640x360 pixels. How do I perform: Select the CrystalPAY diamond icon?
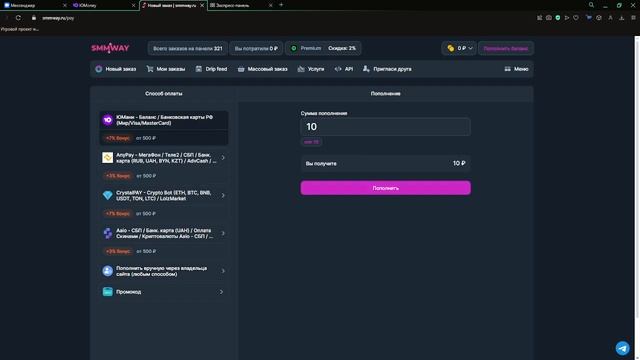click(107, 196)
